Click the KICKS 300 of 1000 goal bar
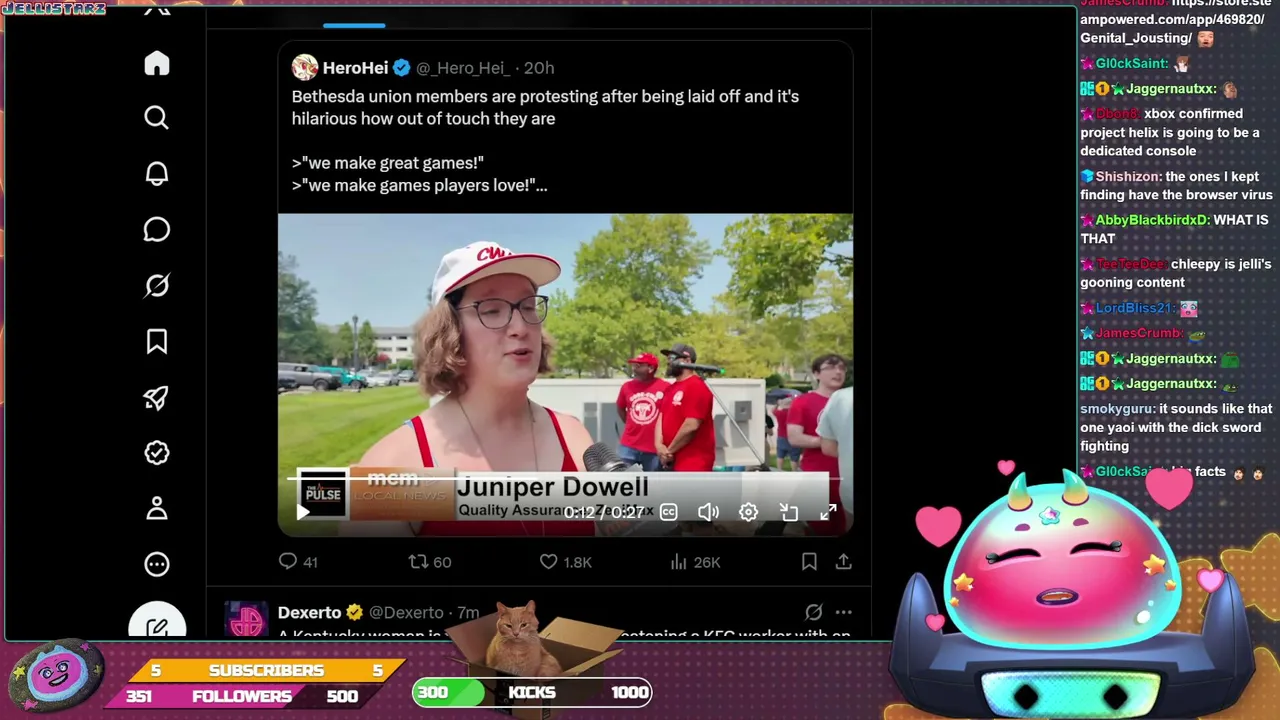 click(x=532, y=692)
